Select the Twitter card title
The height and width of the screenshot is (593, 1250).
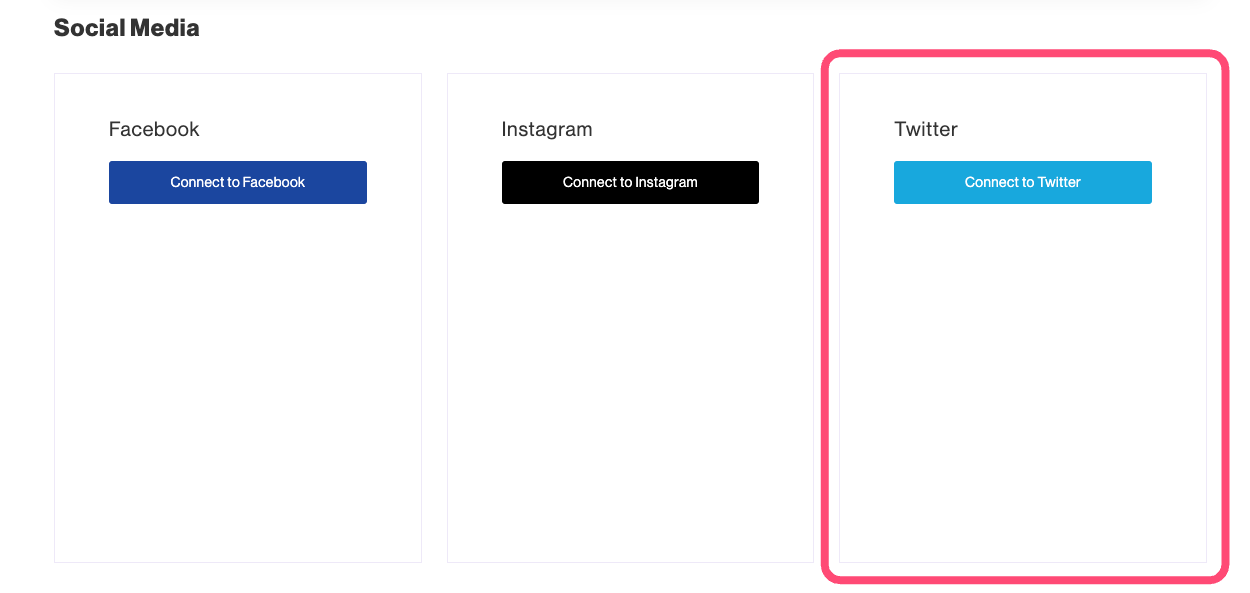[926, 129]
